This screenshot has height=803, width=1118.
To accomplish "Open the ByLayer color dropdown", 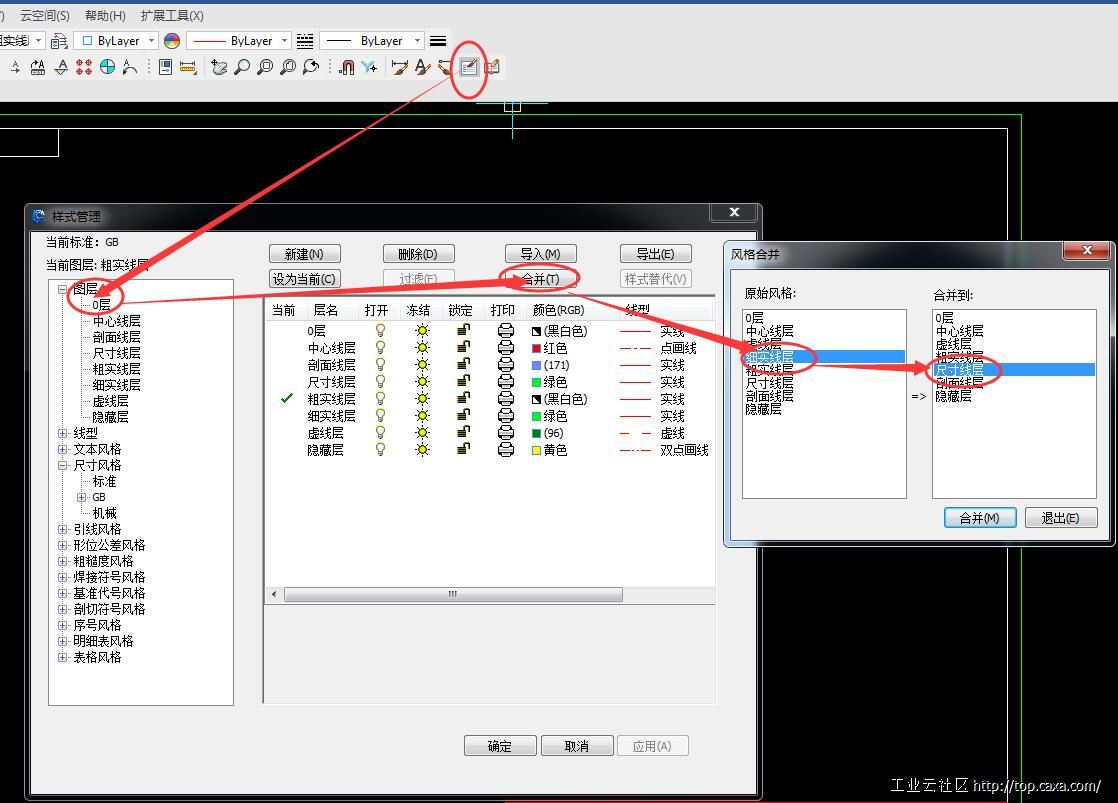I will pyautogui.click(x=118, y=41).
